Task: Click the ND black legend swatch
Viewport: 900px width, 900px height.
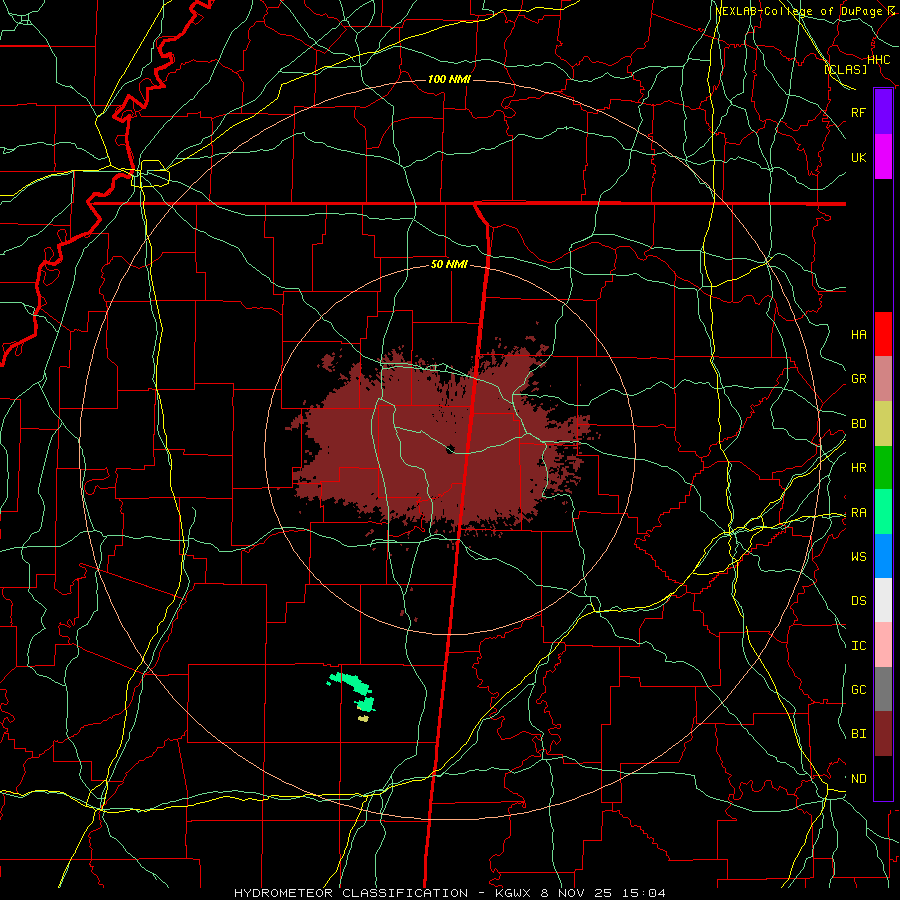Action: pos(883,778)
